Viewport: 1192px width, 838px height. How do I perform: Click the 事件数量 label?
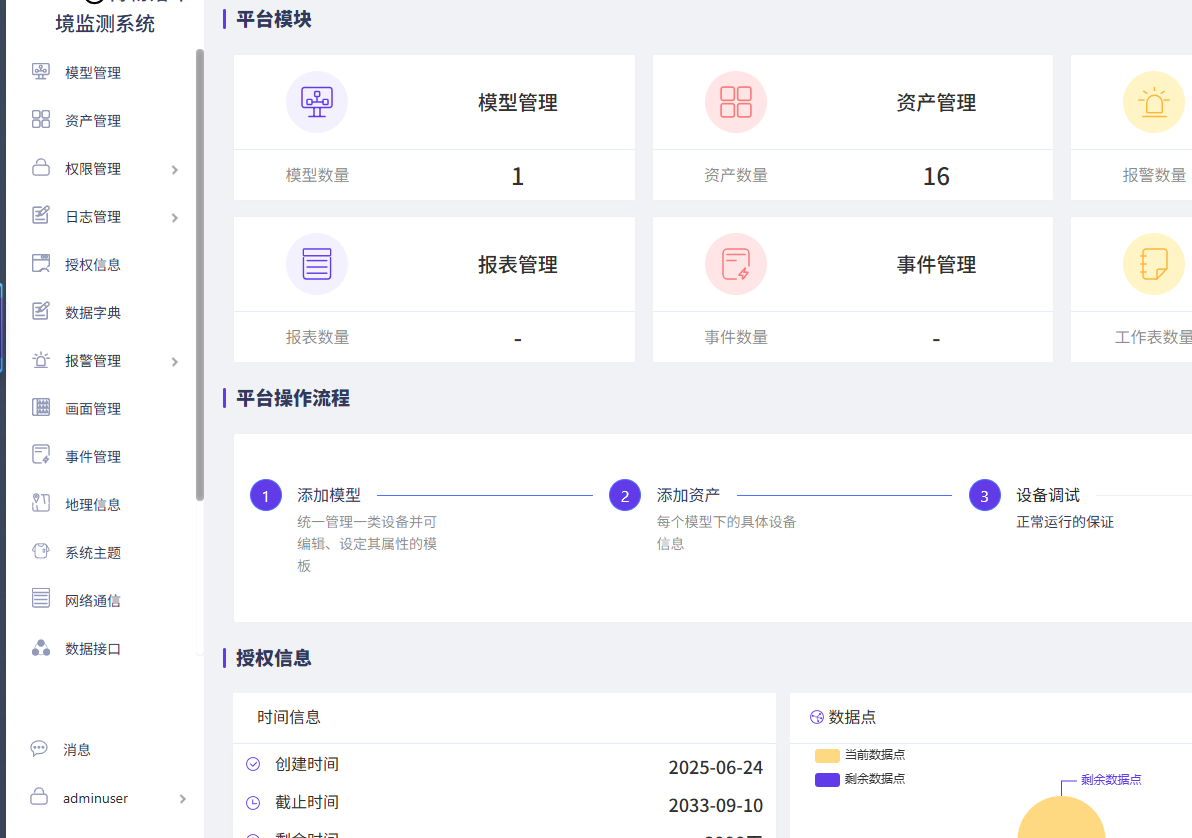click(x=736, y=337)
